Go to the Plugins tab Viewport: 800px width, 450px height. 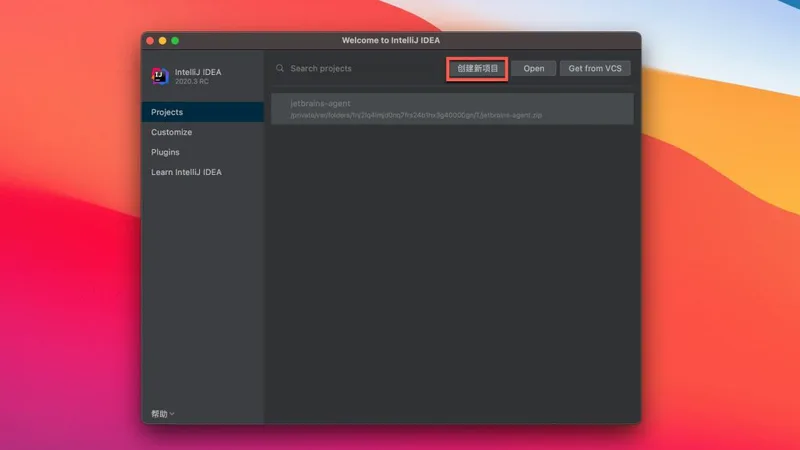(x=165, y=152)
